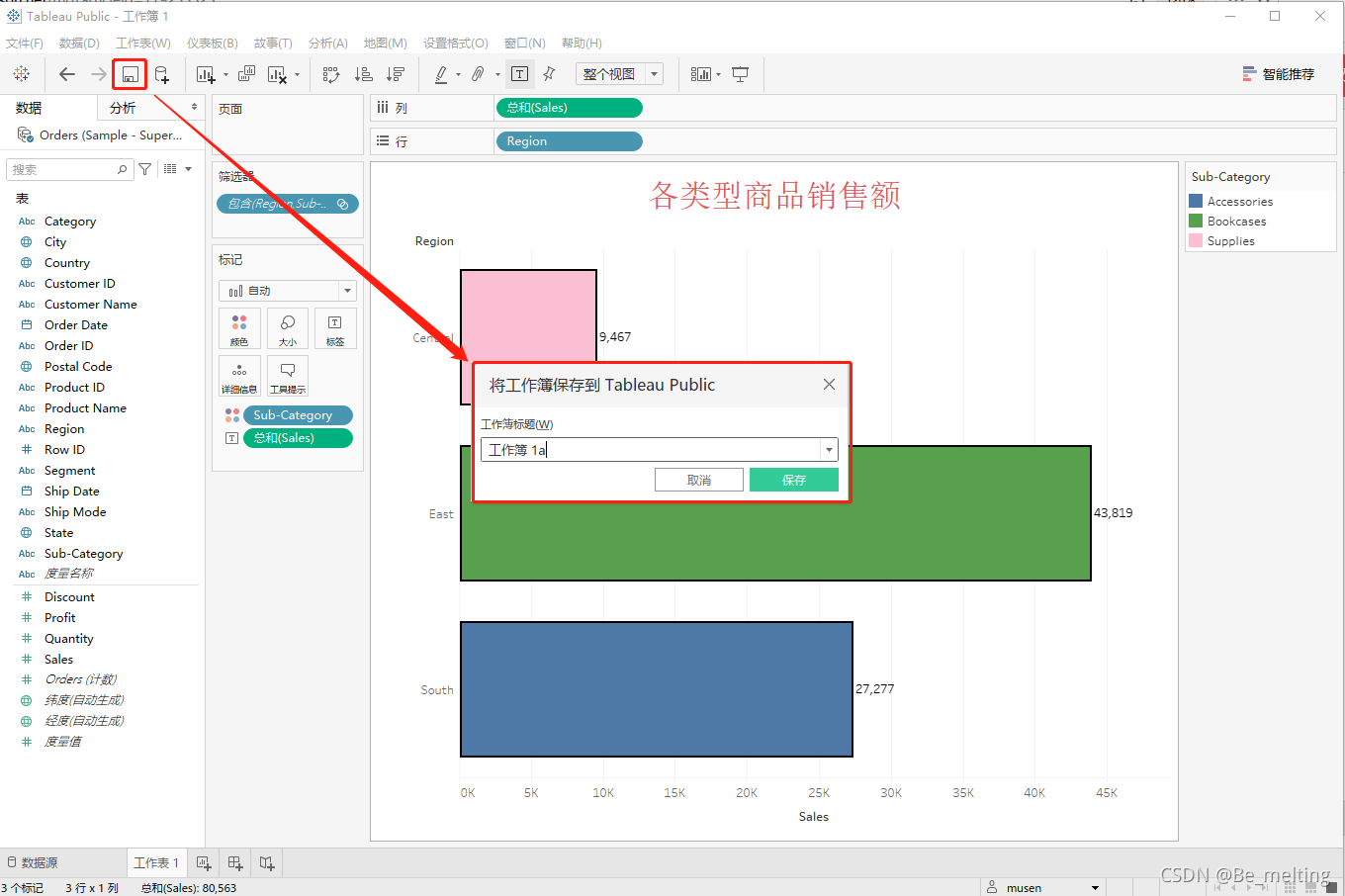
Task: Click the show/hide cards icon
Action: point(700,74)
